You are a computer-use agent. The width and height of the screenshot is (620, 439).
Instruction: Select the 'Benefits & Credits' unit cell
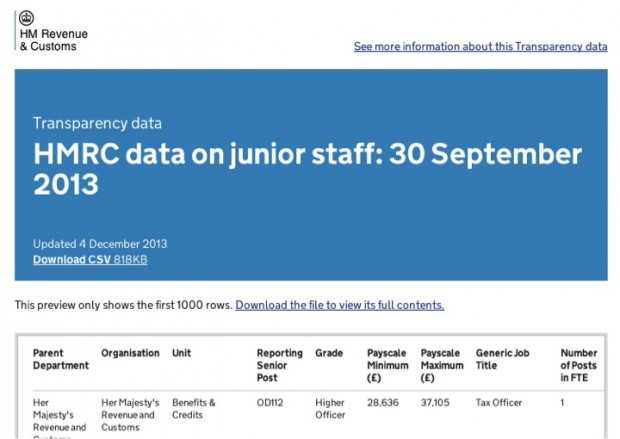coord(194,409)
